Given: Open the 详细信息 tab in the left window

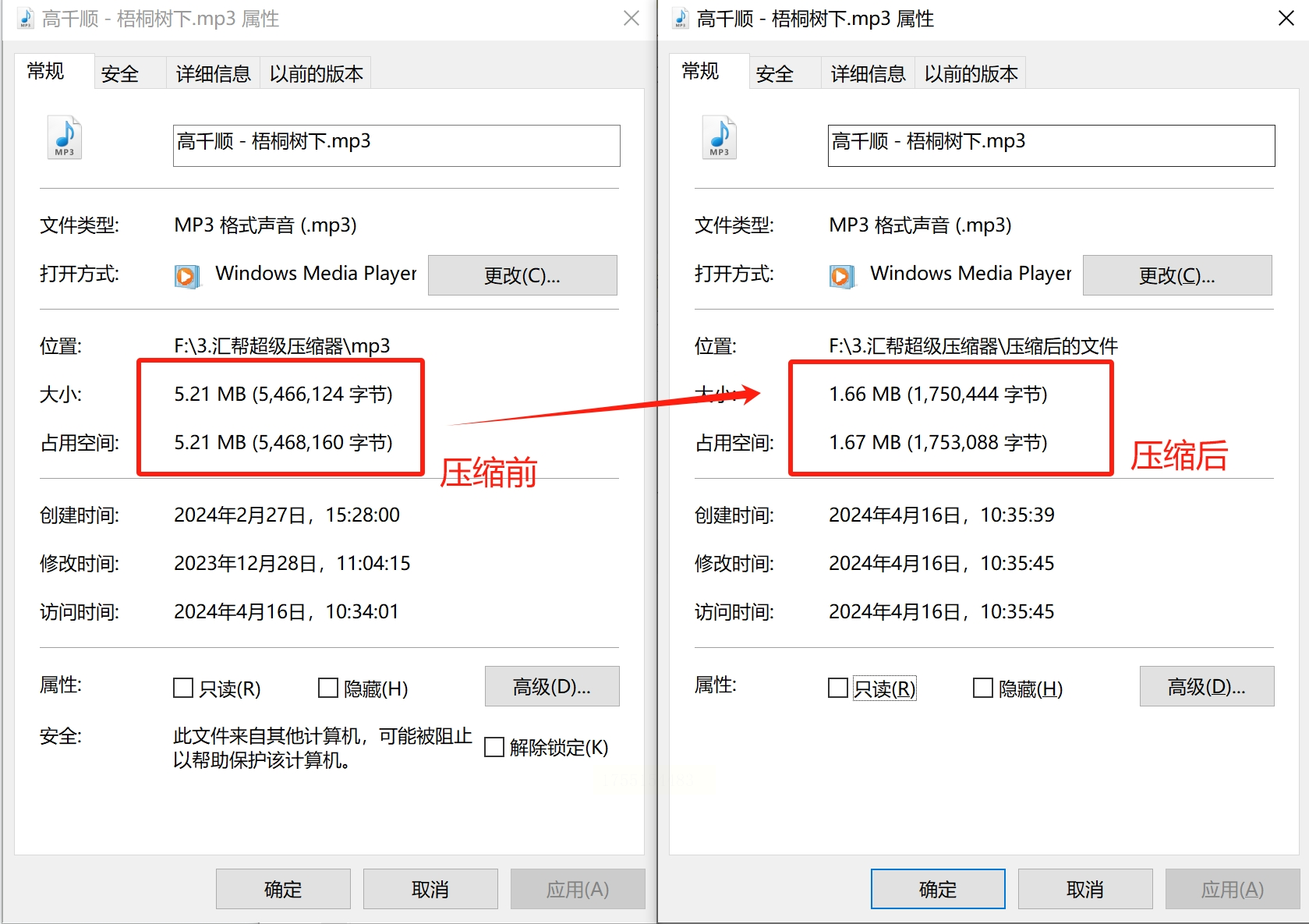Looking at the screenshot, I should [213, 73].
